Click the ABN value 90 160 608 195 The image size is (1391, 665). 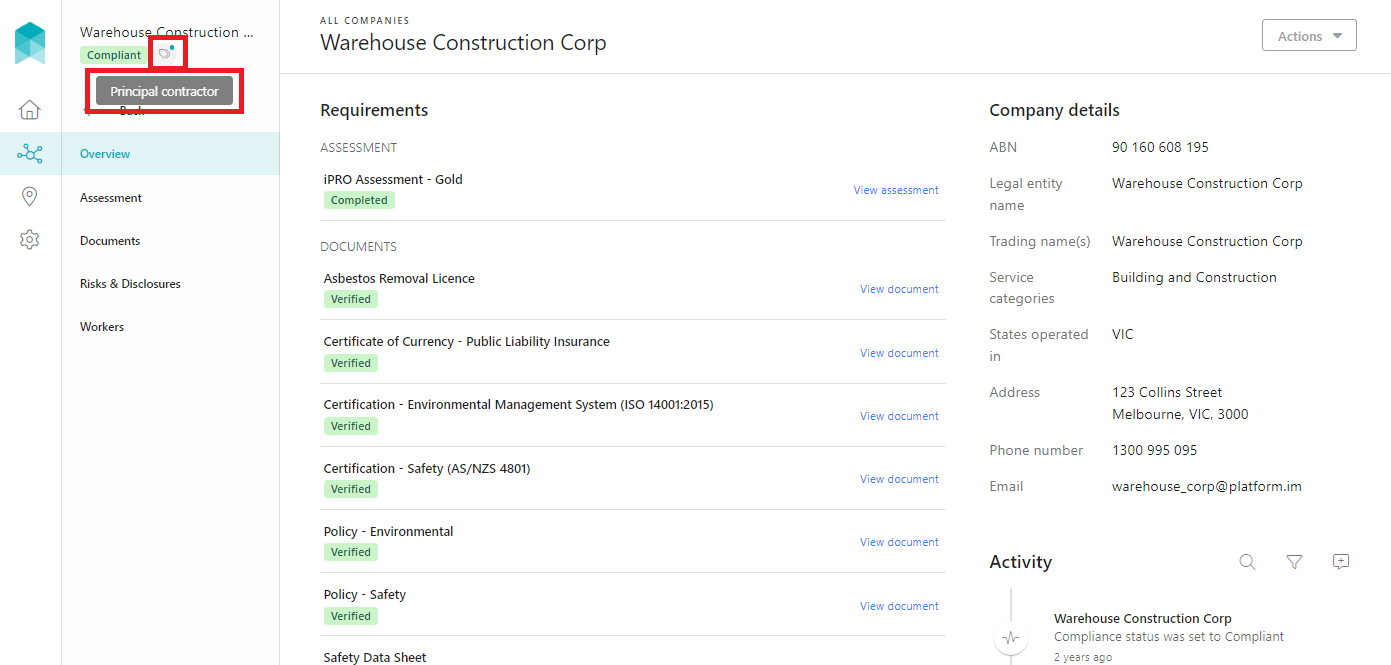point(1160,147)
